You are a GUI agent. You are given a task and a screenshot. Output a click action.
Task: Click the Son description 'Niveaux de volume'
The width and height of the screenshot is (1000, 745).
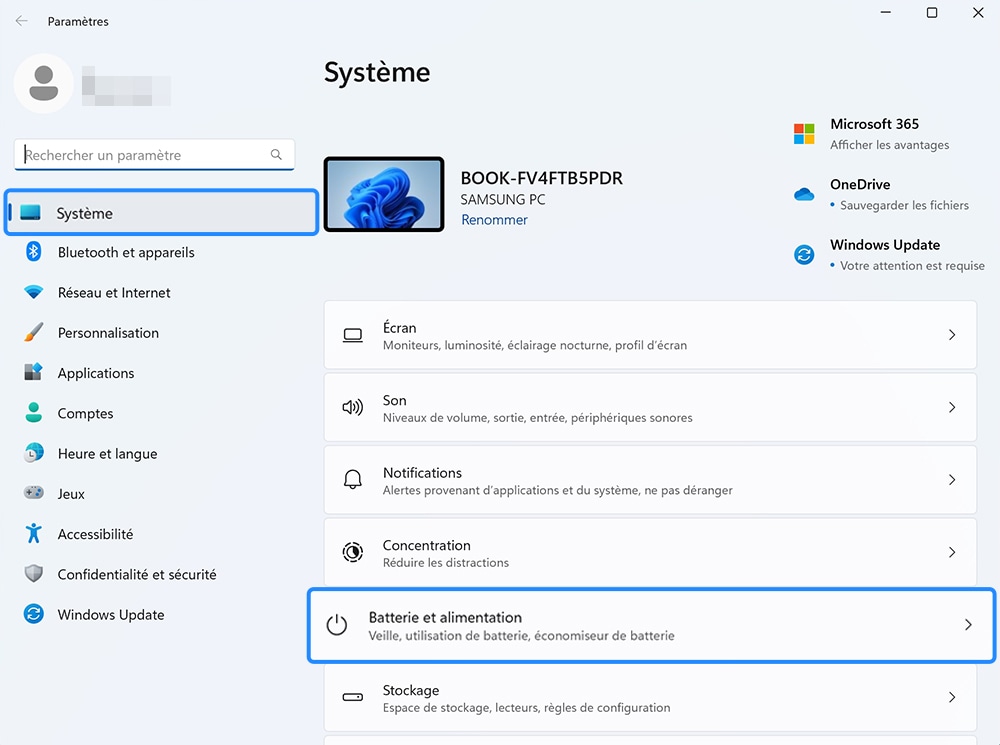point(537,418)
